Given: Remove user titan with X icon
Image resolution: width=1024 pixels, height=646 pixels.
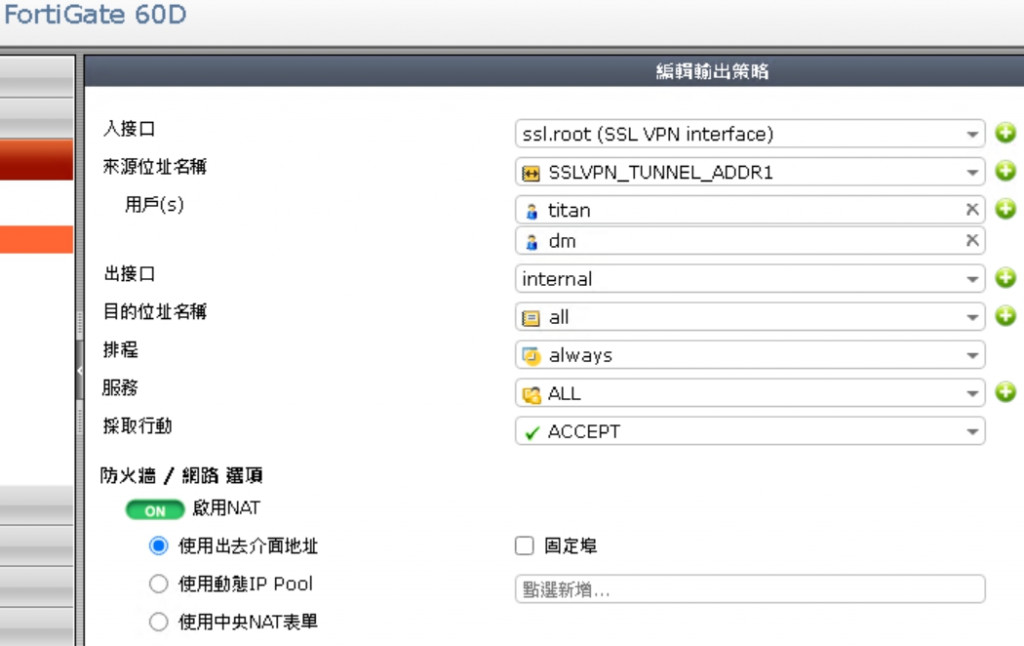Looking at the screenshot, I should coord(972,209).
